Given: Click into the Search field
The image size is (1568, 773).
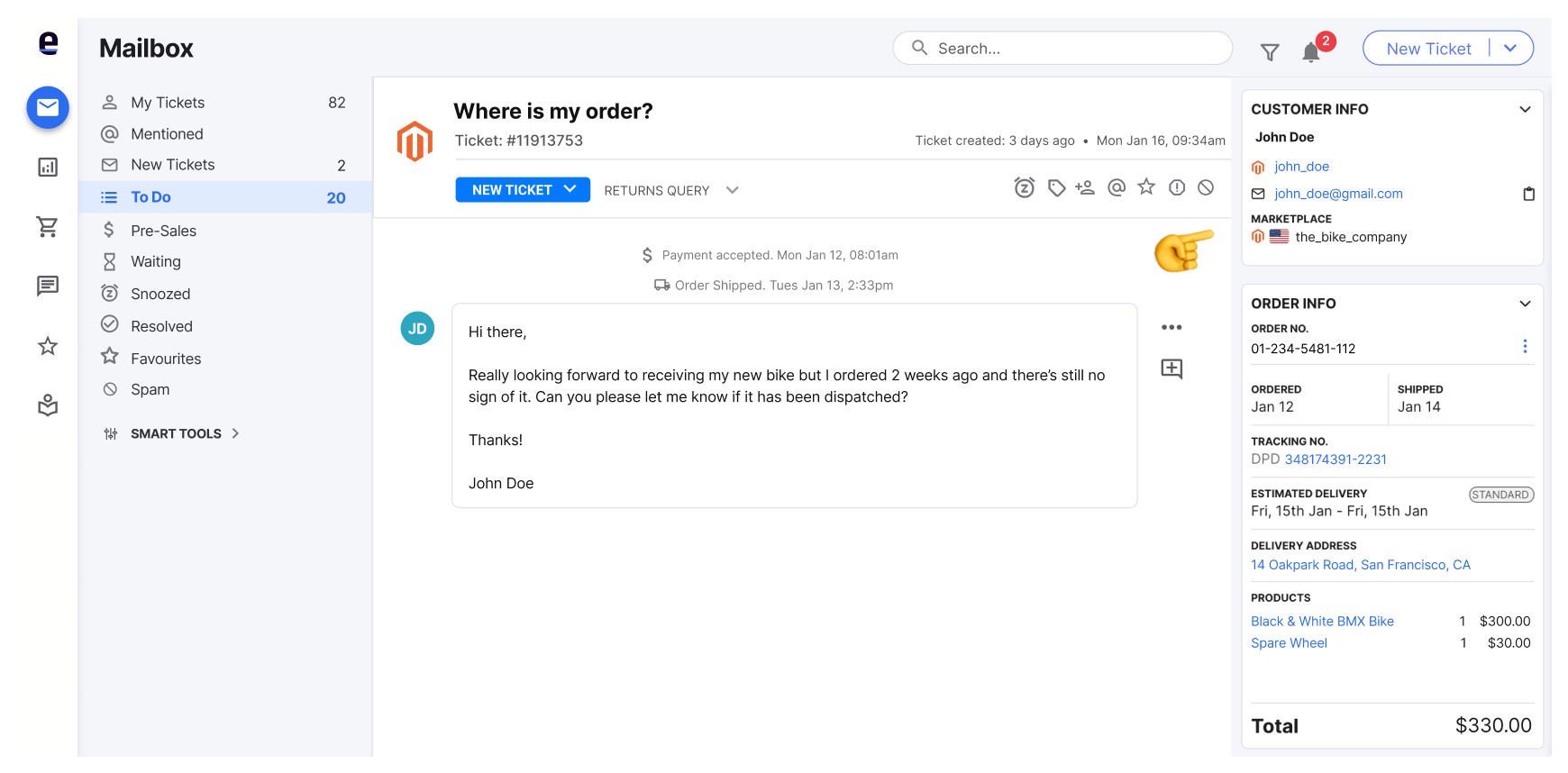Looking at the screenshot, I should tap(1062, 49).
